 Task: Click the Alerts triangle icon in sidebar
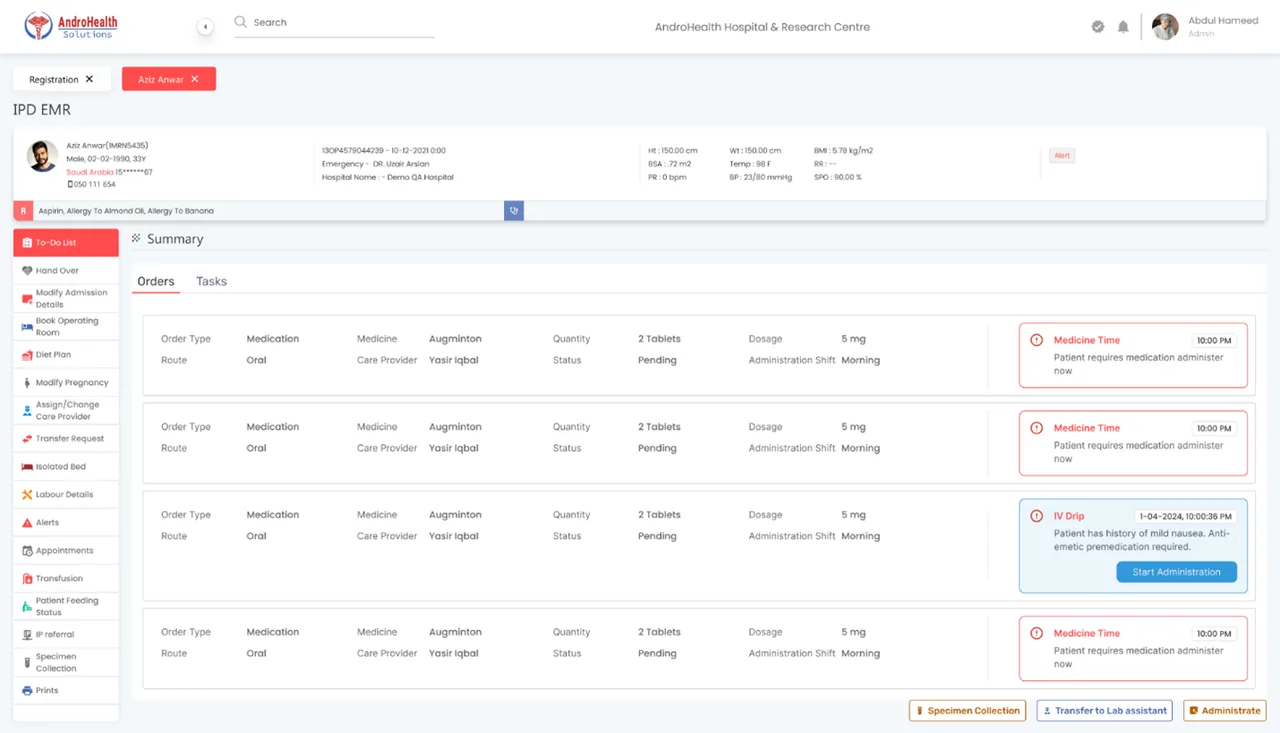tap(27, 523)
